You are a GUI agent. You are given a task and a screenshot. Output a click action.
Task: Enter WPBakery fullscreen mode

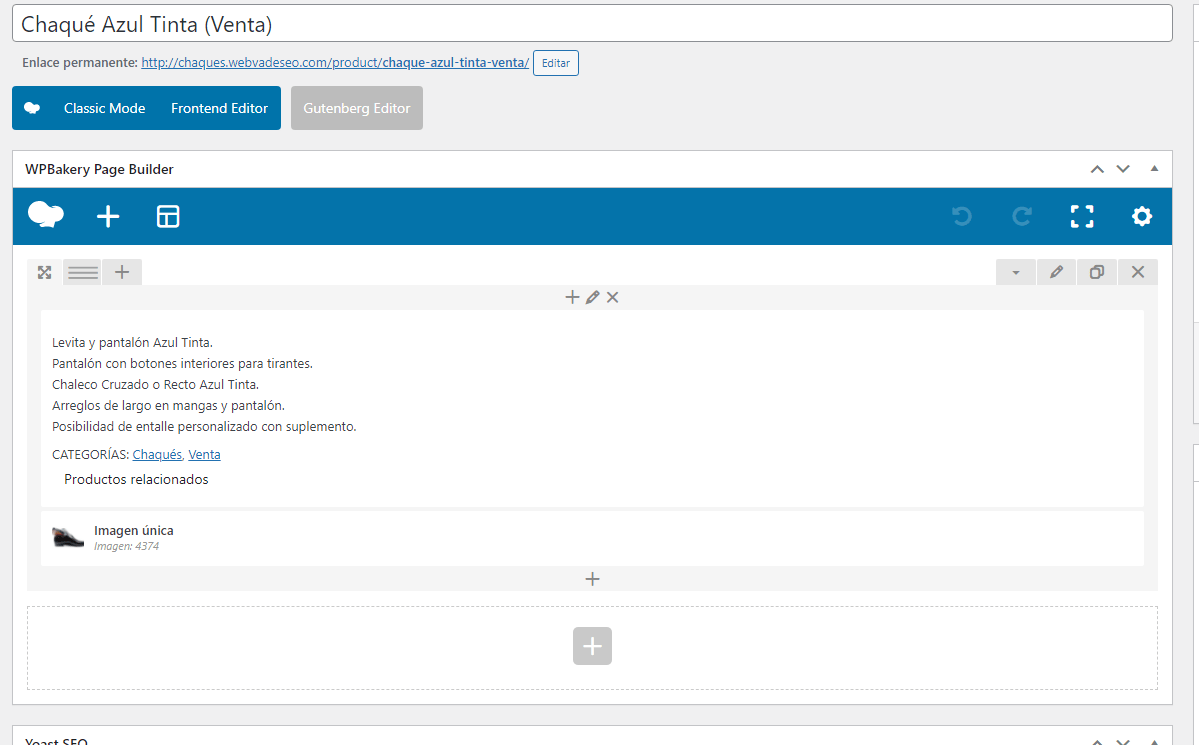coord(1082,216)
